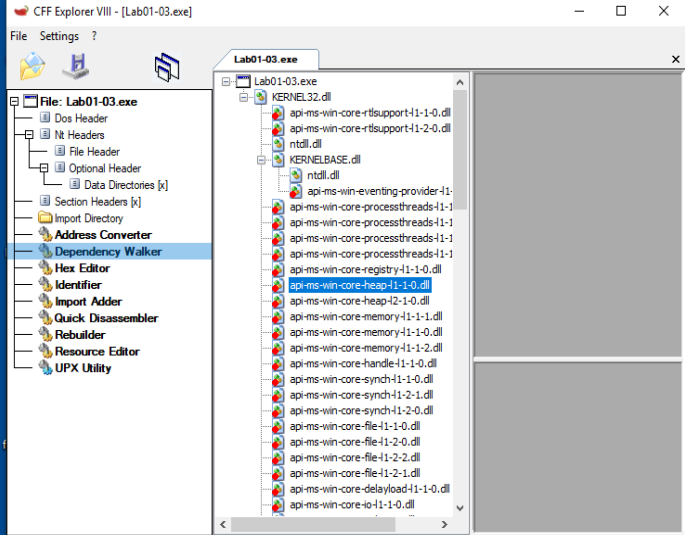The width and height of the screenshot is (685, 535).
Task: Click icon beside api-ms-win-core-heap-l2-1-0.dll
Action: click(x=278, y=301)
